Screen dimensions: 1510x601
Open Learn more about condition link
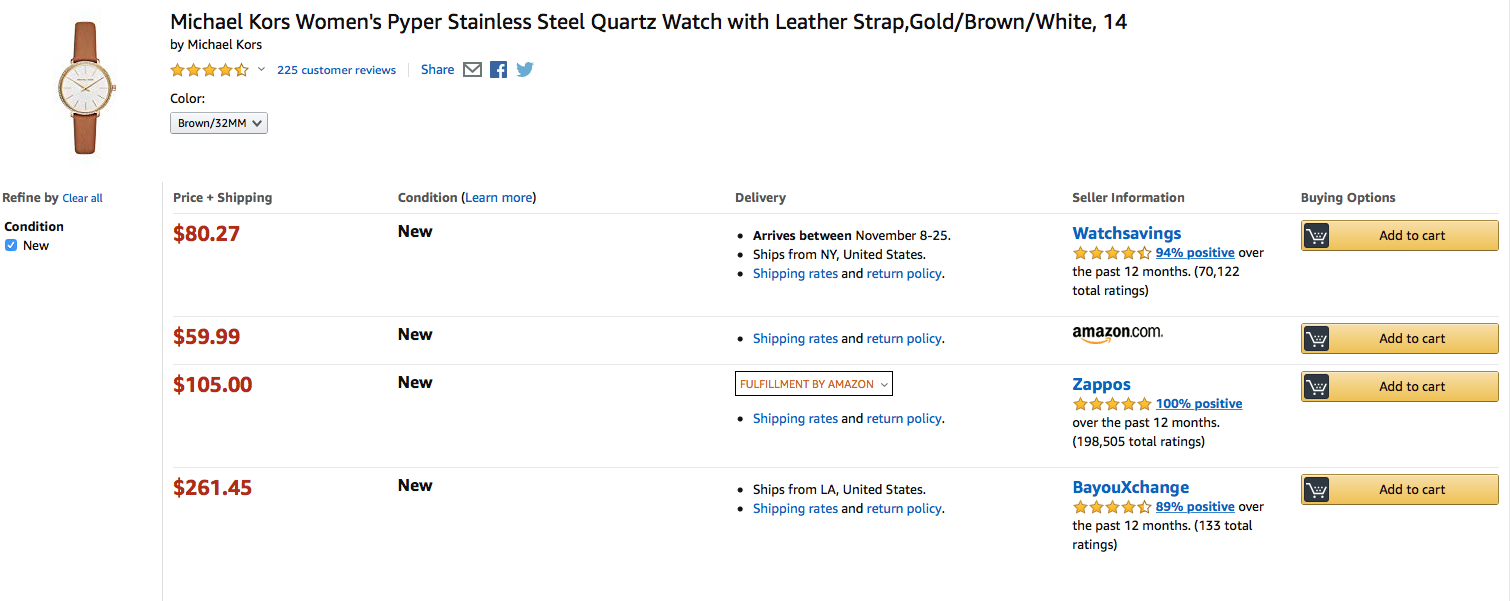coord(498,197)
